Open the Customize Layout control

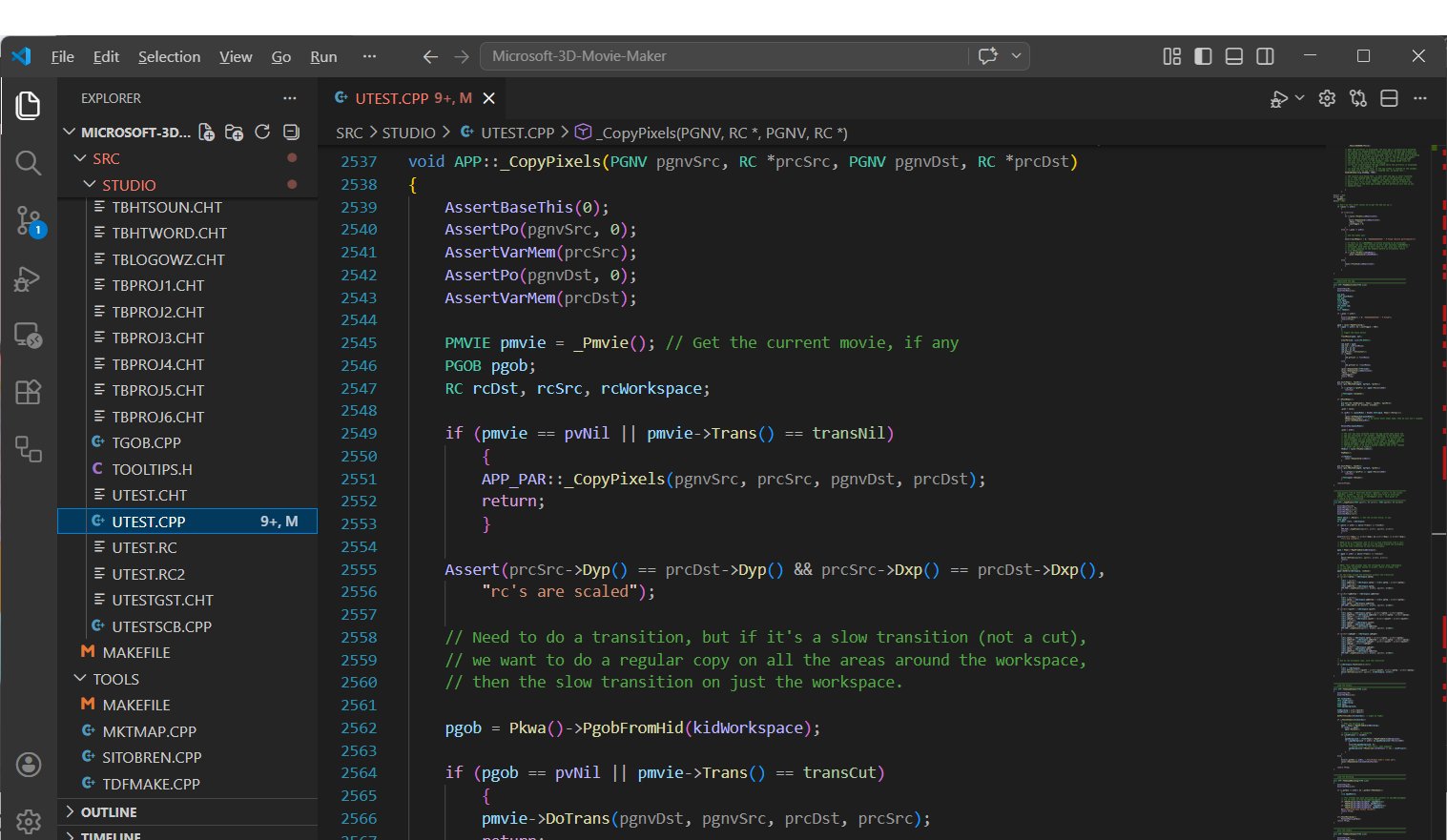click(1172, 56)
